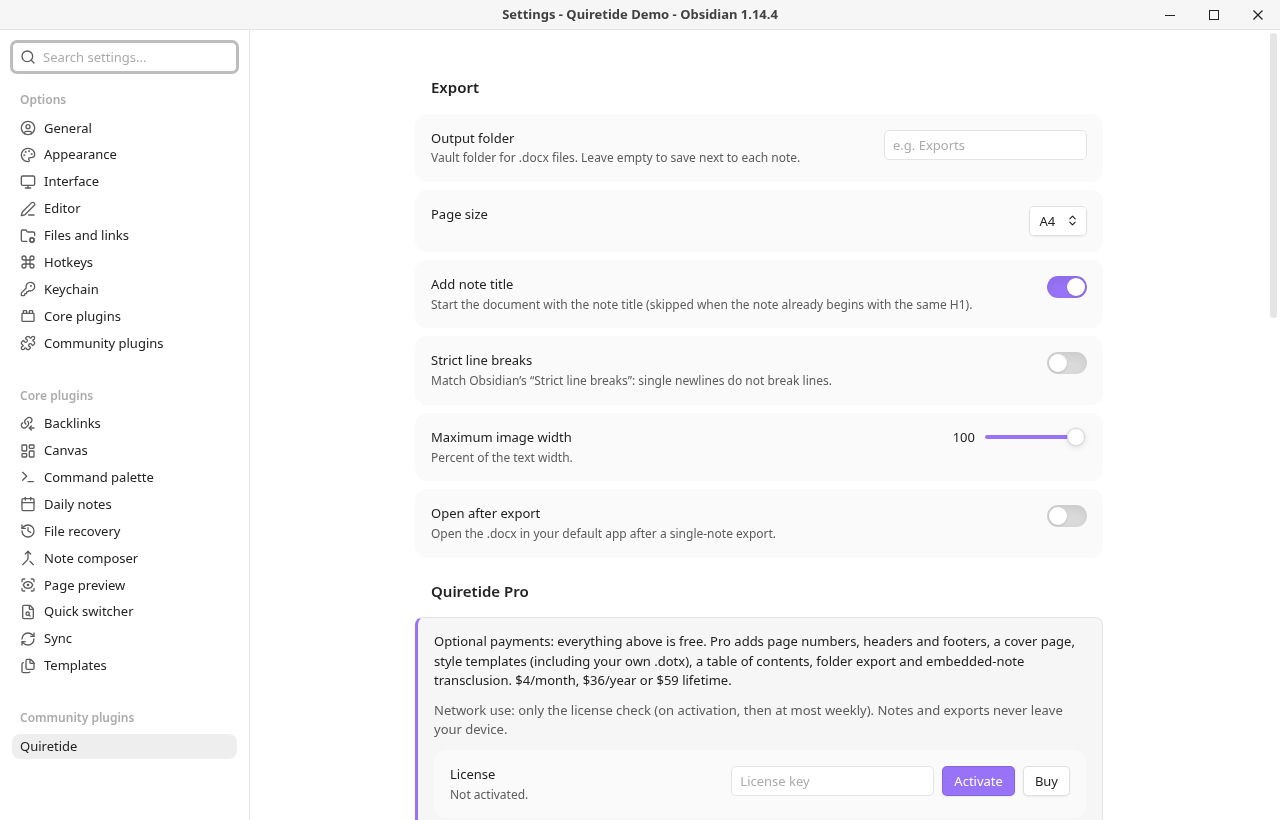Click the Daily notes calendar icon
This screenshot has height=820, width=1280.
28,505
